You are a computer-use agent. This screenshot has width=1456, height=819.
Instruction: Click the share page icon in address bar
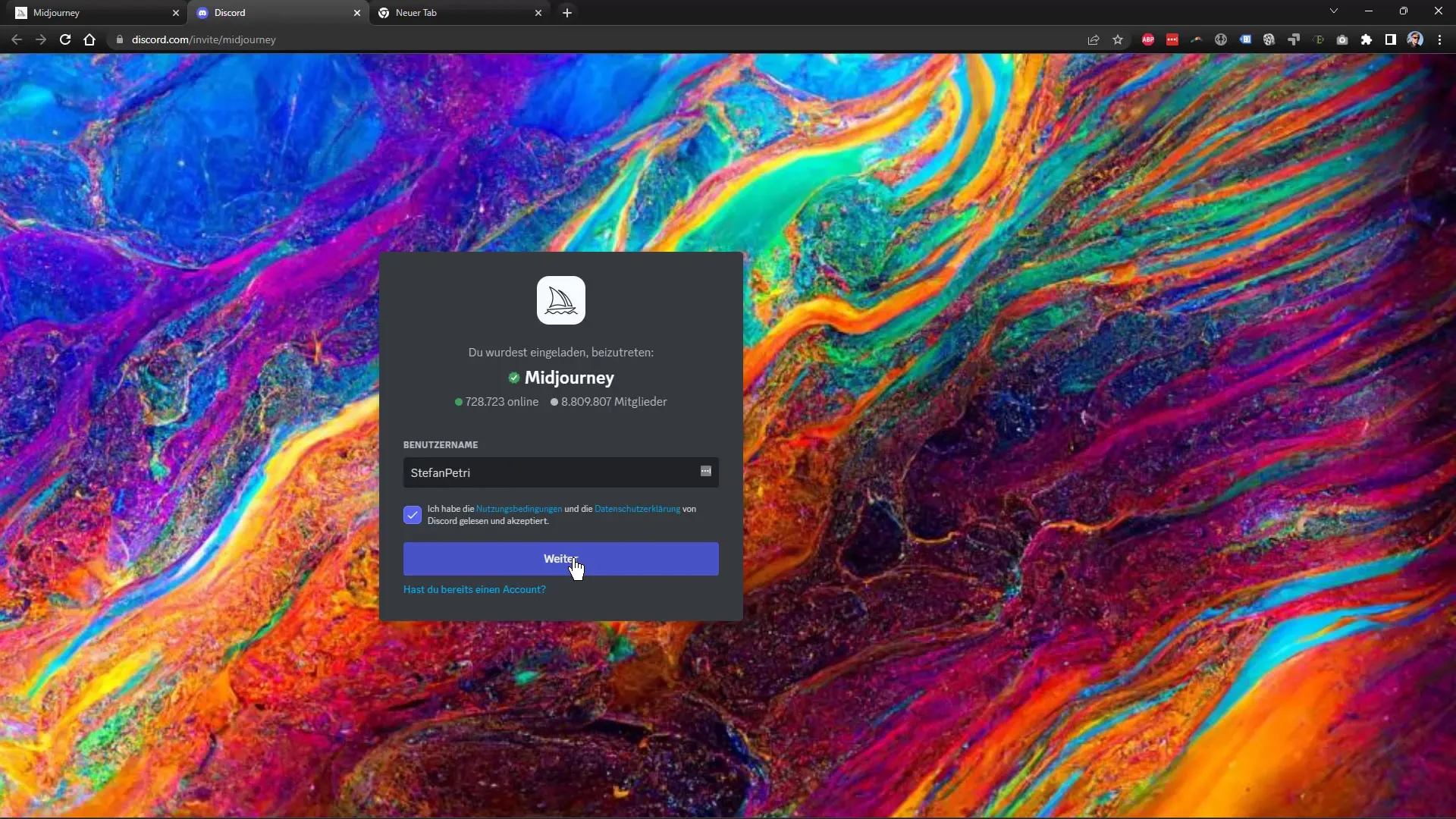1094,39
